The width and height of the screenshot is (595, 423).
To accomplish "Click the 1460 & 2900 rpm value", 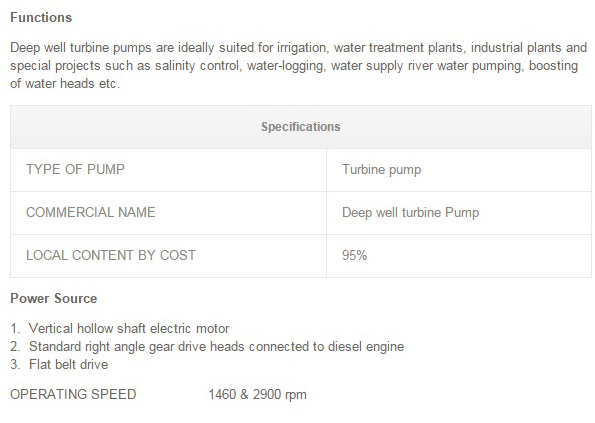I will pyautogui.click(x=258, y=394).
